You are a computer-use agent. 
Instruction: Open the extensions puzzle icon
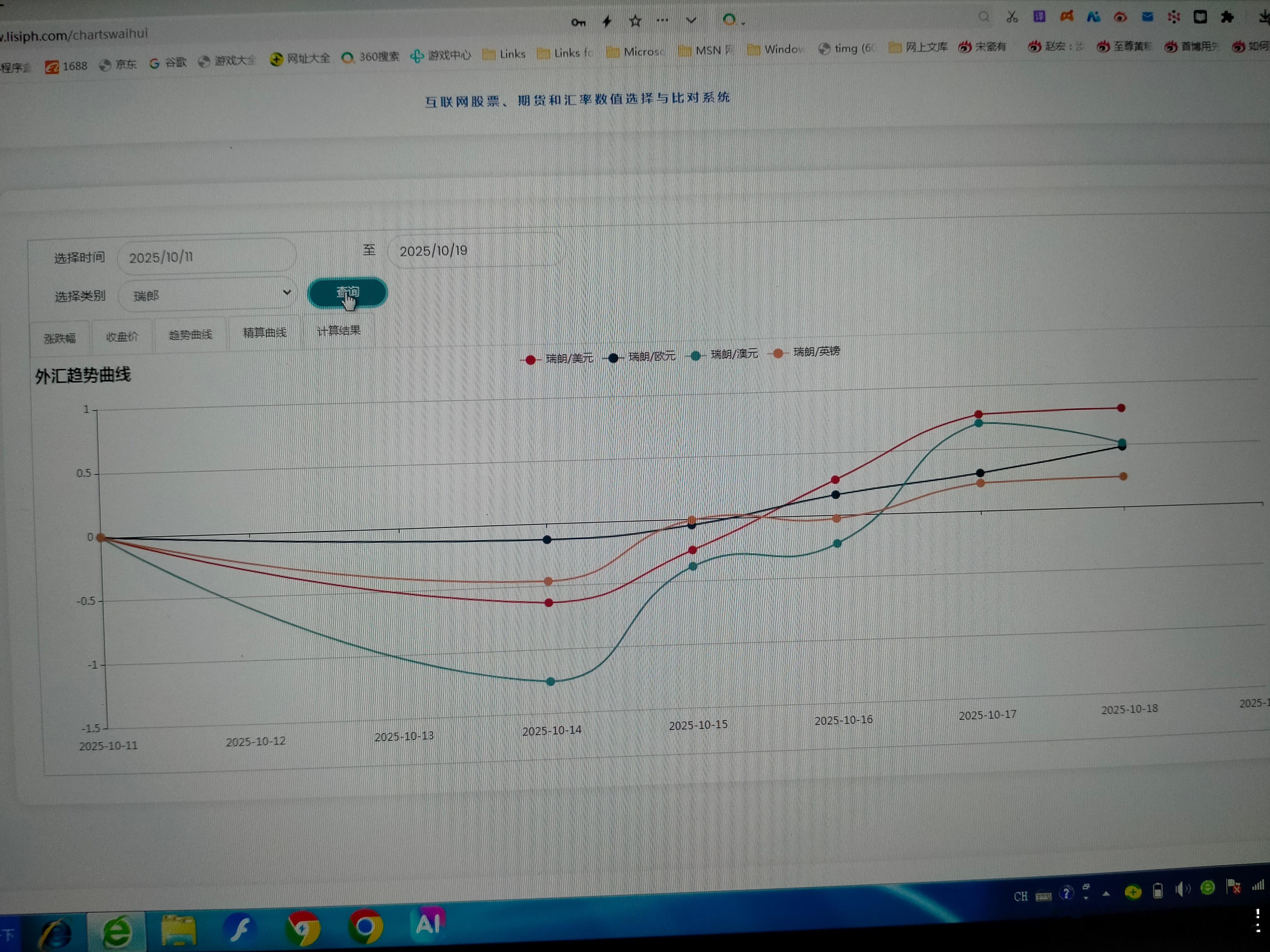point(1227,17)
